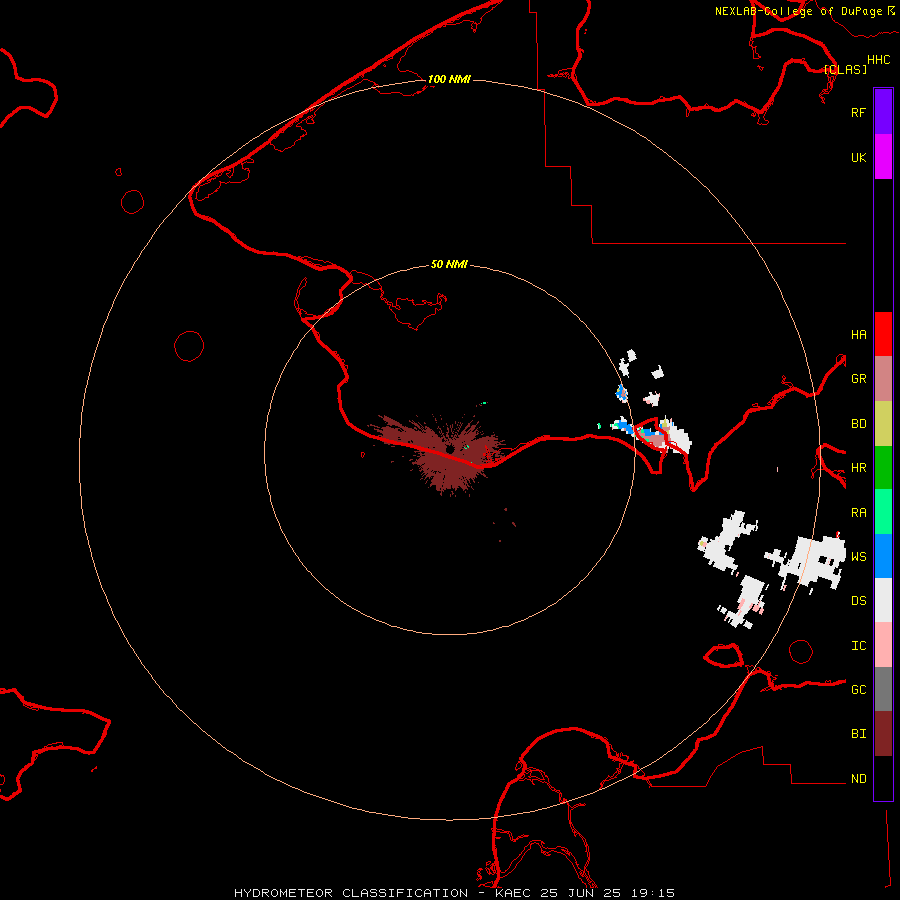Click the IC legend label
900x900 pixels.
point(858,646)
